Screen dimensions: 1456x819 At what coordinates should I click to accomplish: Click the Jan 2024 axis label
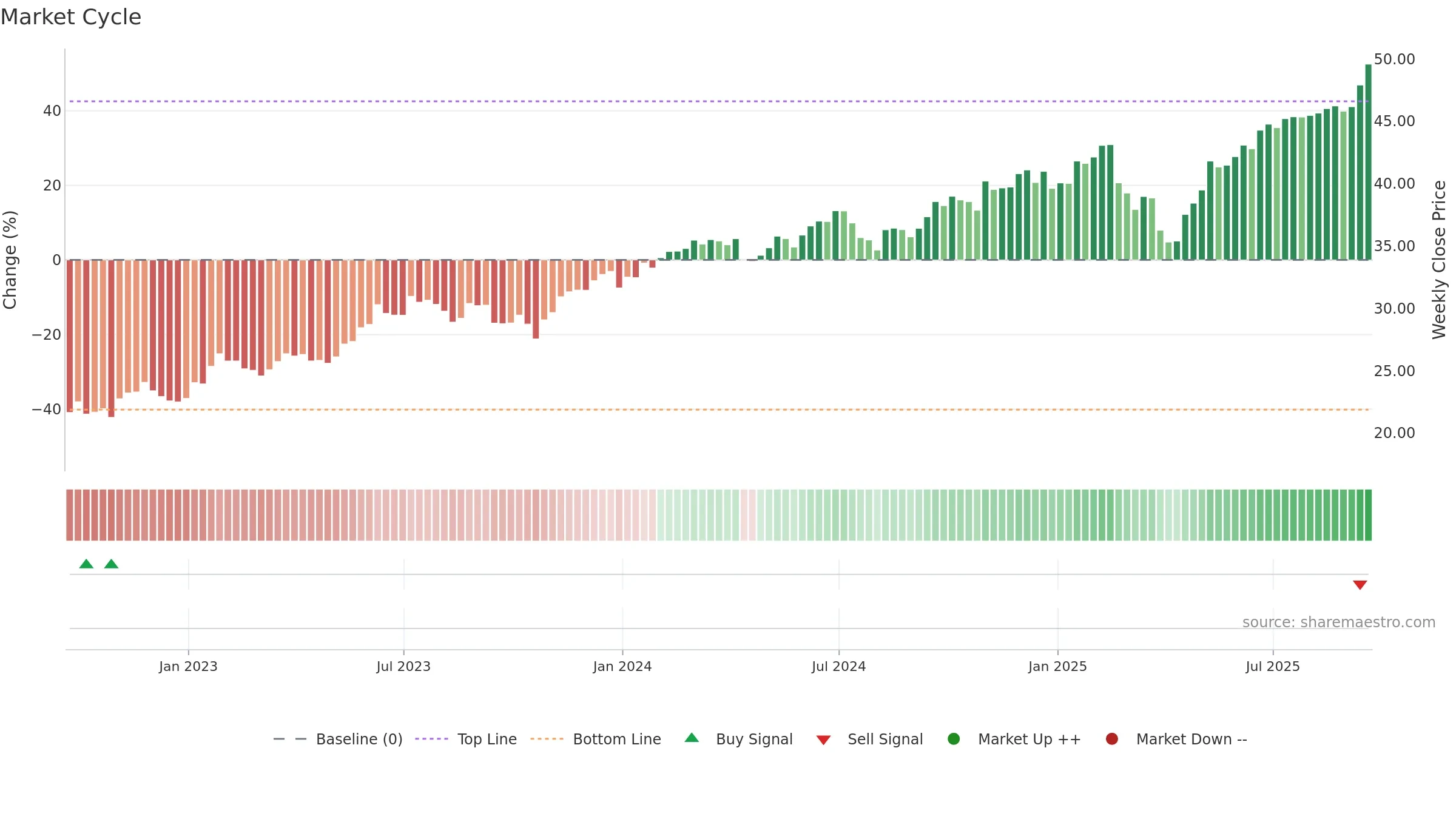coord(622,666)
